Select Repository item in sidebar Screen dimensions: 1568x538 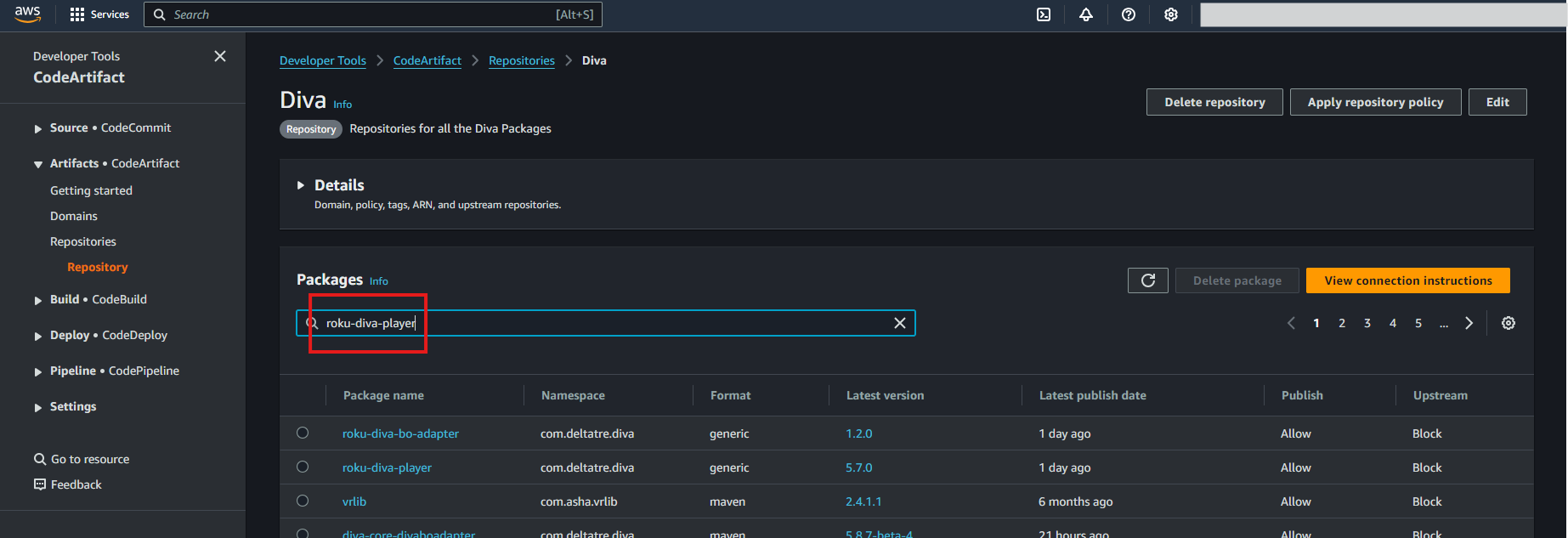click(98, 267)
